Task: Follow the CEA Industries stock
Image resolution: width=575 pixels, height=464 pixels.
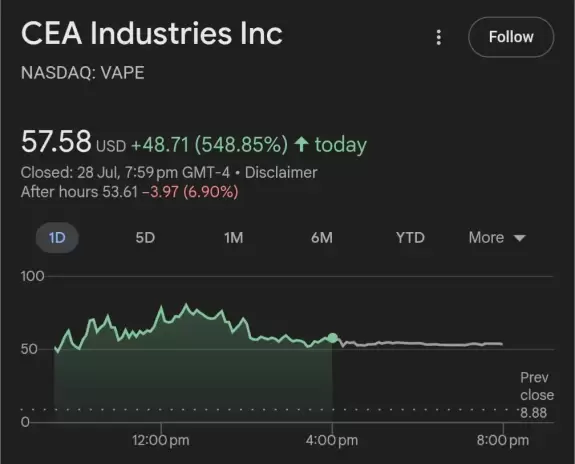Action: (x=511, y=37)
